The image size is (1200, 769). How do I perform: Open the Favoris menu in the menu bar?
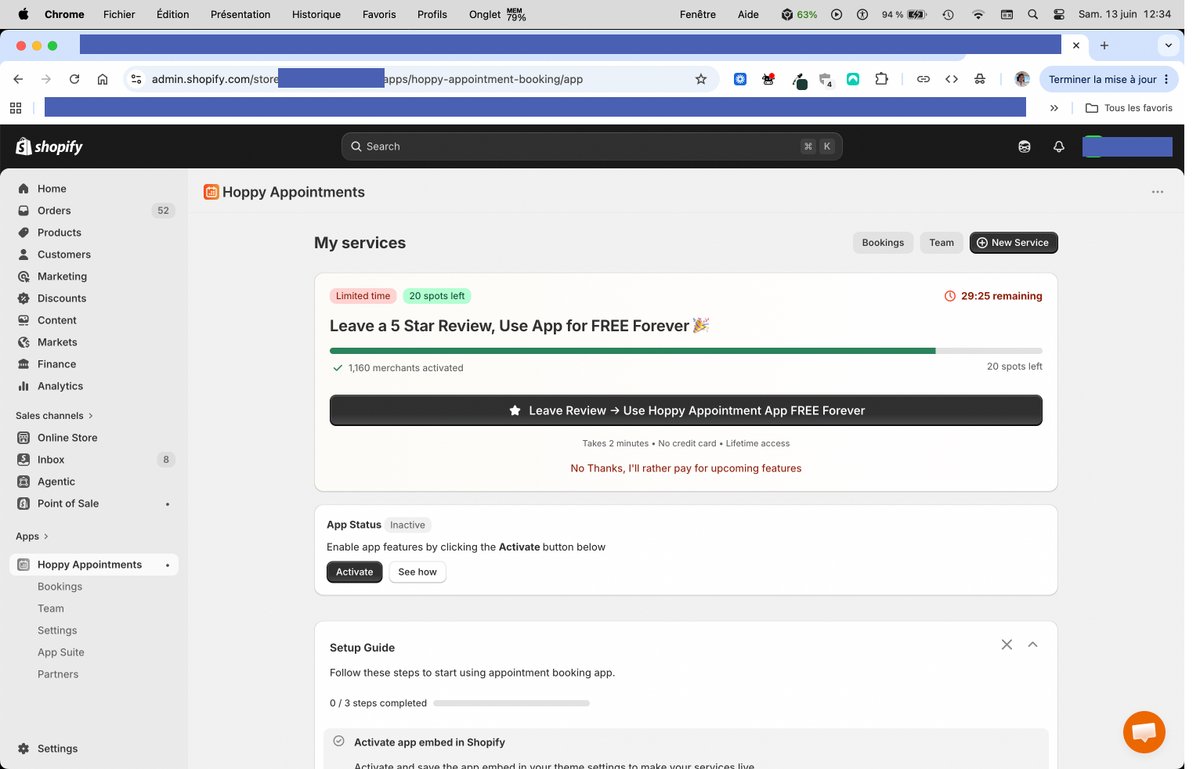click(379, 14)
